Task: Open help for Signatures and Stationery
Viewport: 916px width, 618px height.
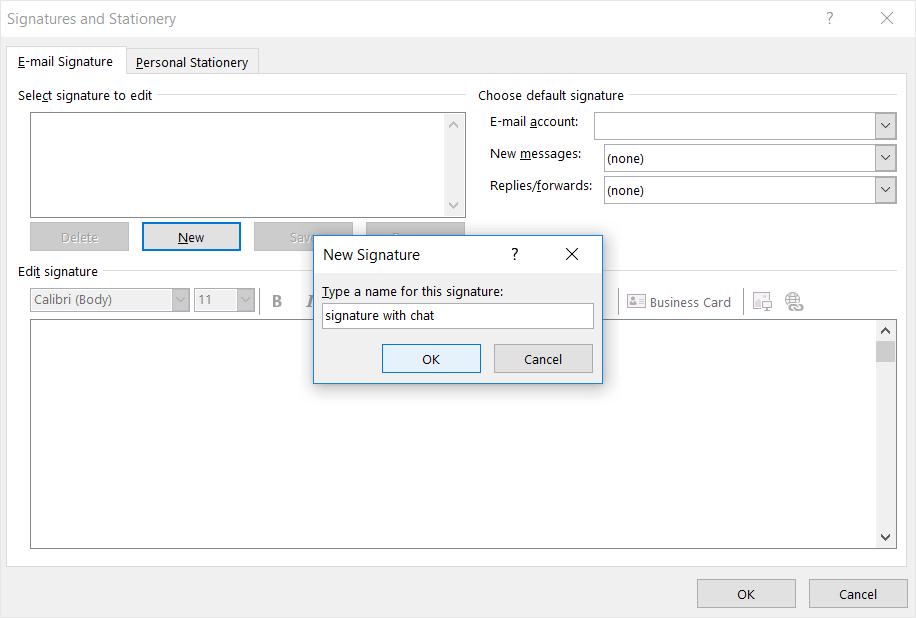Action: [829, 18]
